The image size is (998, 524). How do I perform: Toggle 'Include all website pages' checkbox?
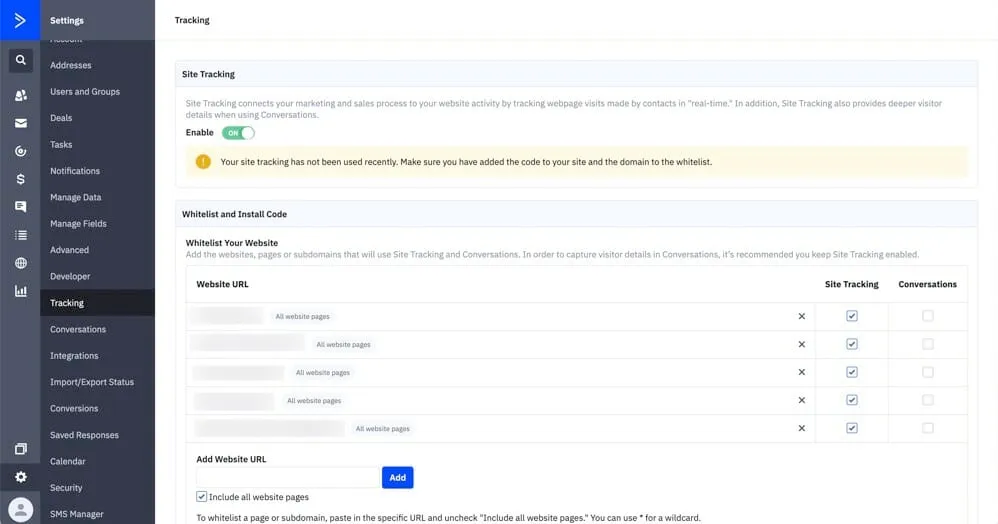(202, 497)
